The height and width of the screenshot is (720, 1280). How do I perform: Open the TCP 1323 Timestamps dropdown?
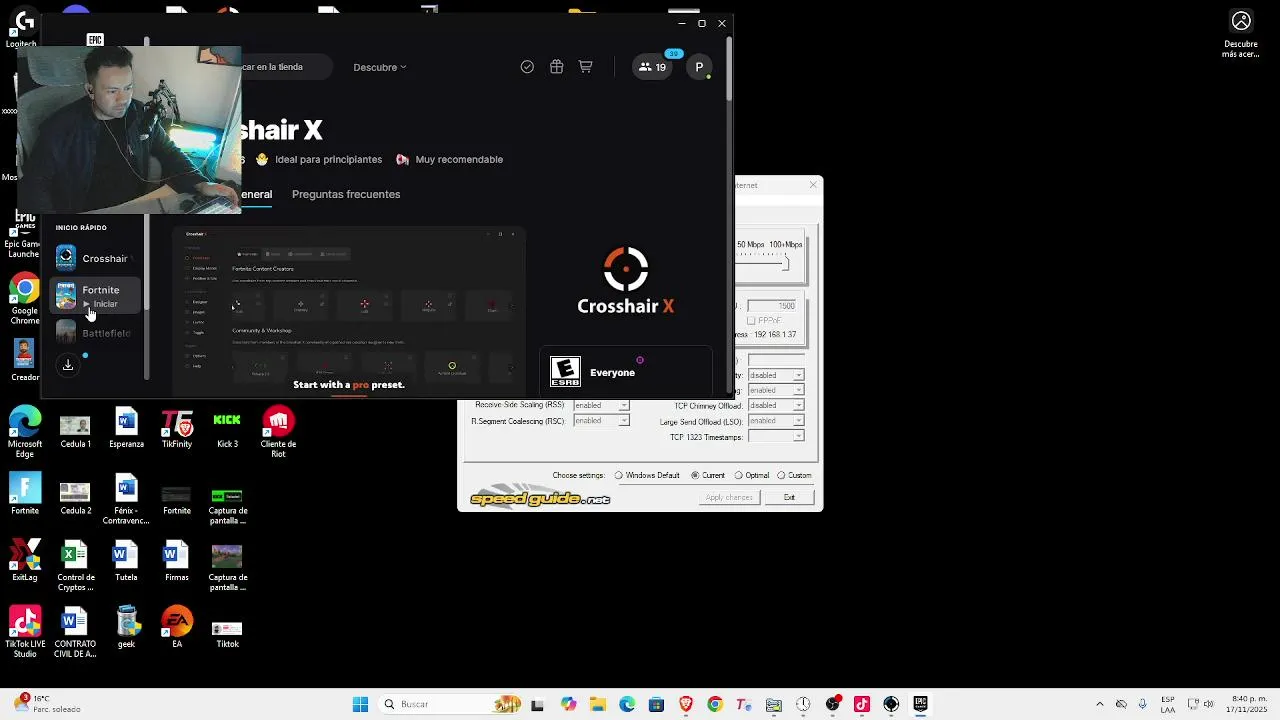pyautogui.click(x=776, y=437)
